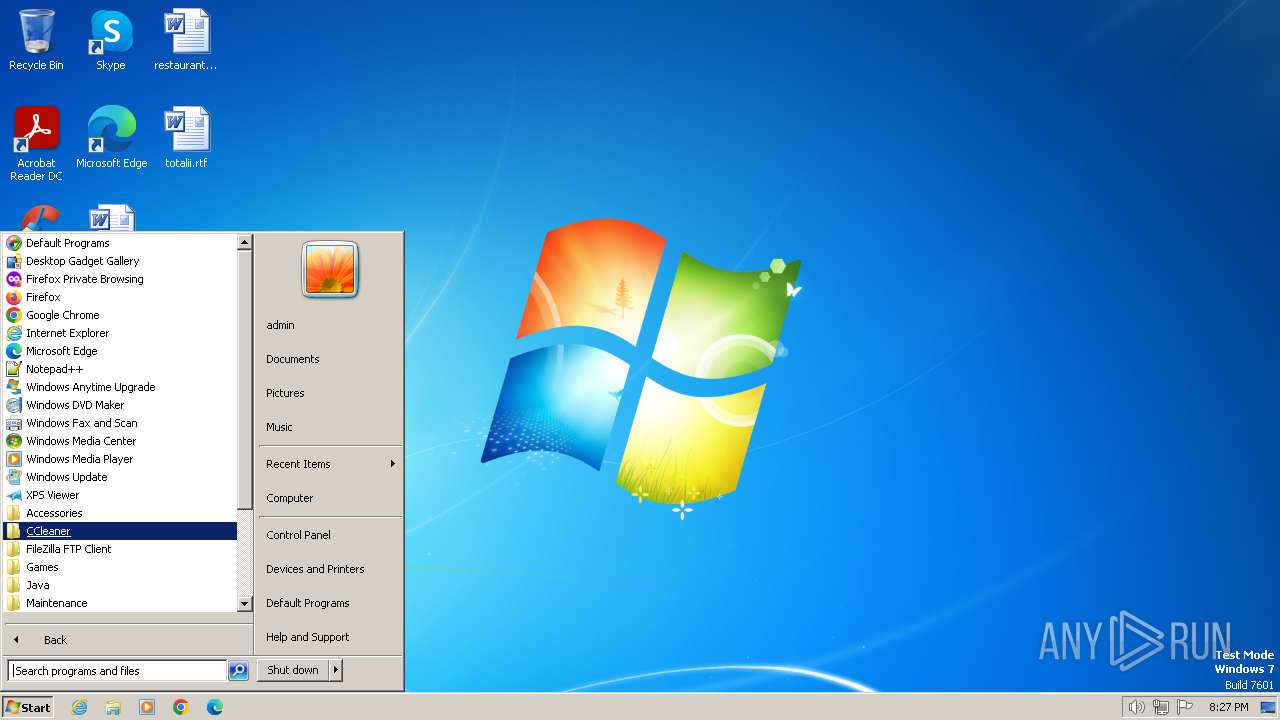Open Devices and Printers
The width and height of the screenshot is (1280, 720).
point(330,569)
